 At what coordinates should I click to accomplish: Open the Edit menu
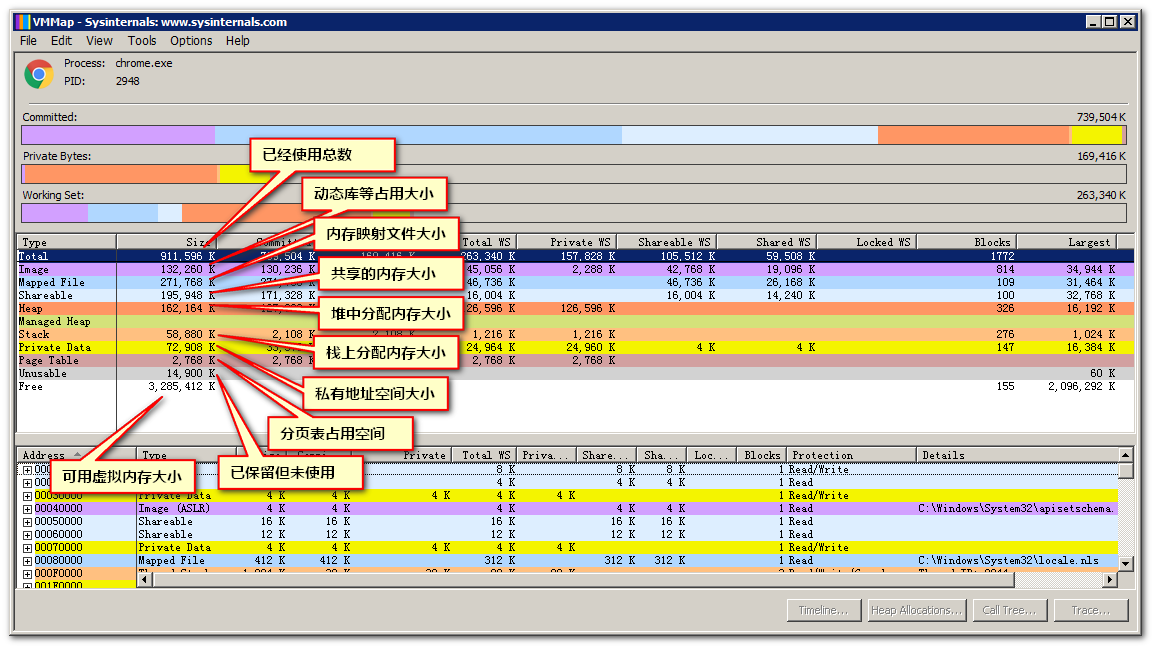tap(61, 41)
